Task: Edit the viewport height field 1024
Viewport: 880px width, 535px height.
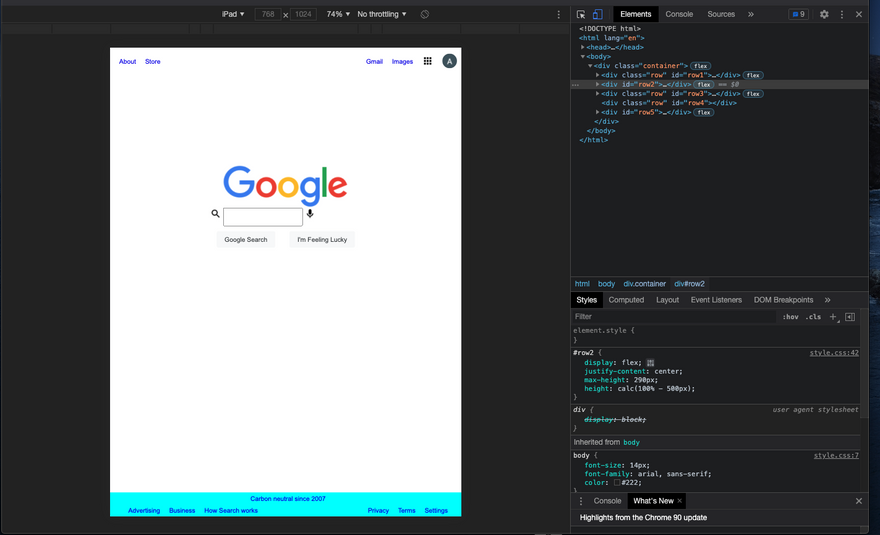Action: (303, 15)
